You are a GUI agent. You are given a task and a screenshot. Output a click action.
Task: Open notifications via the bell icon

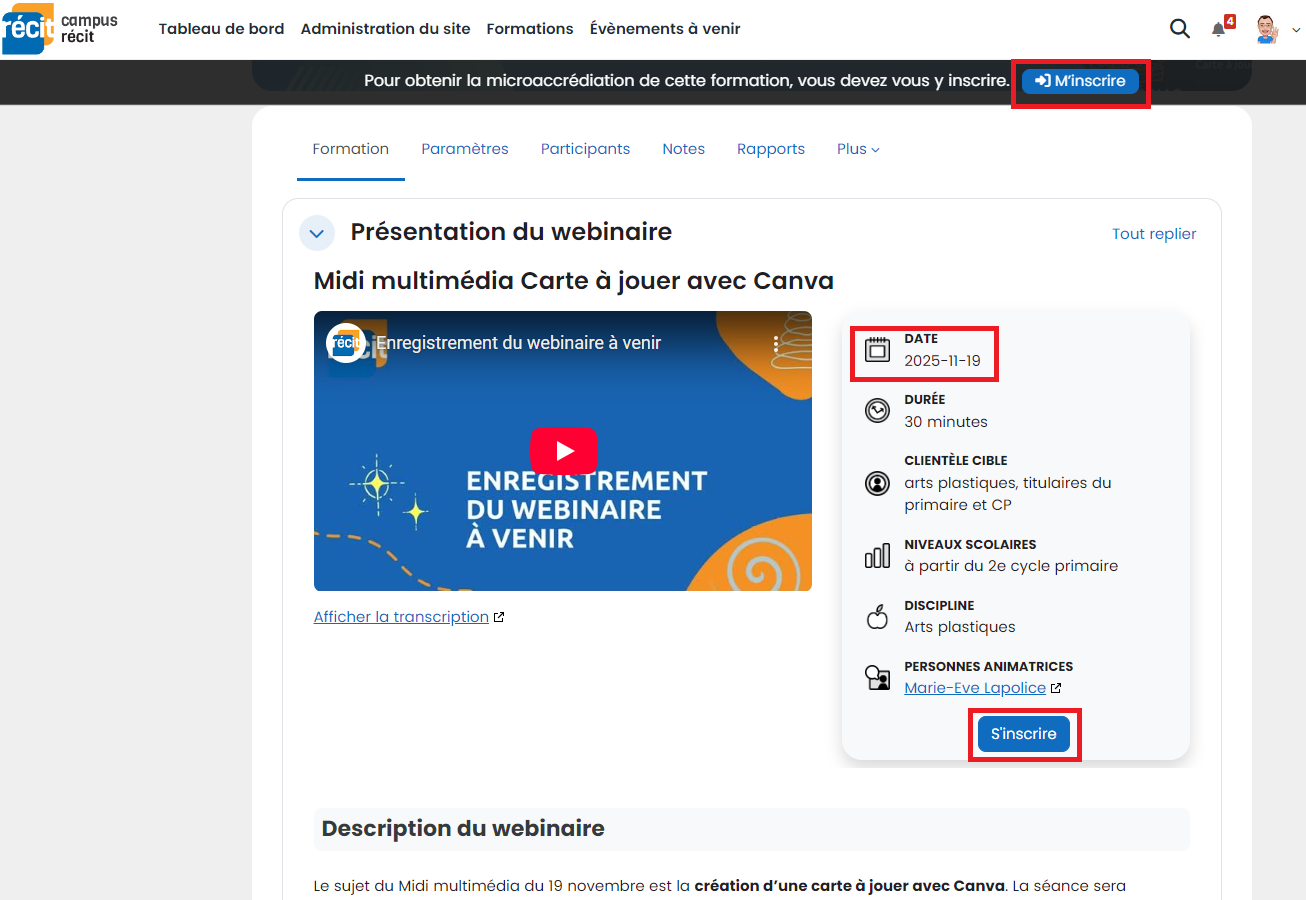point(1218,29)
